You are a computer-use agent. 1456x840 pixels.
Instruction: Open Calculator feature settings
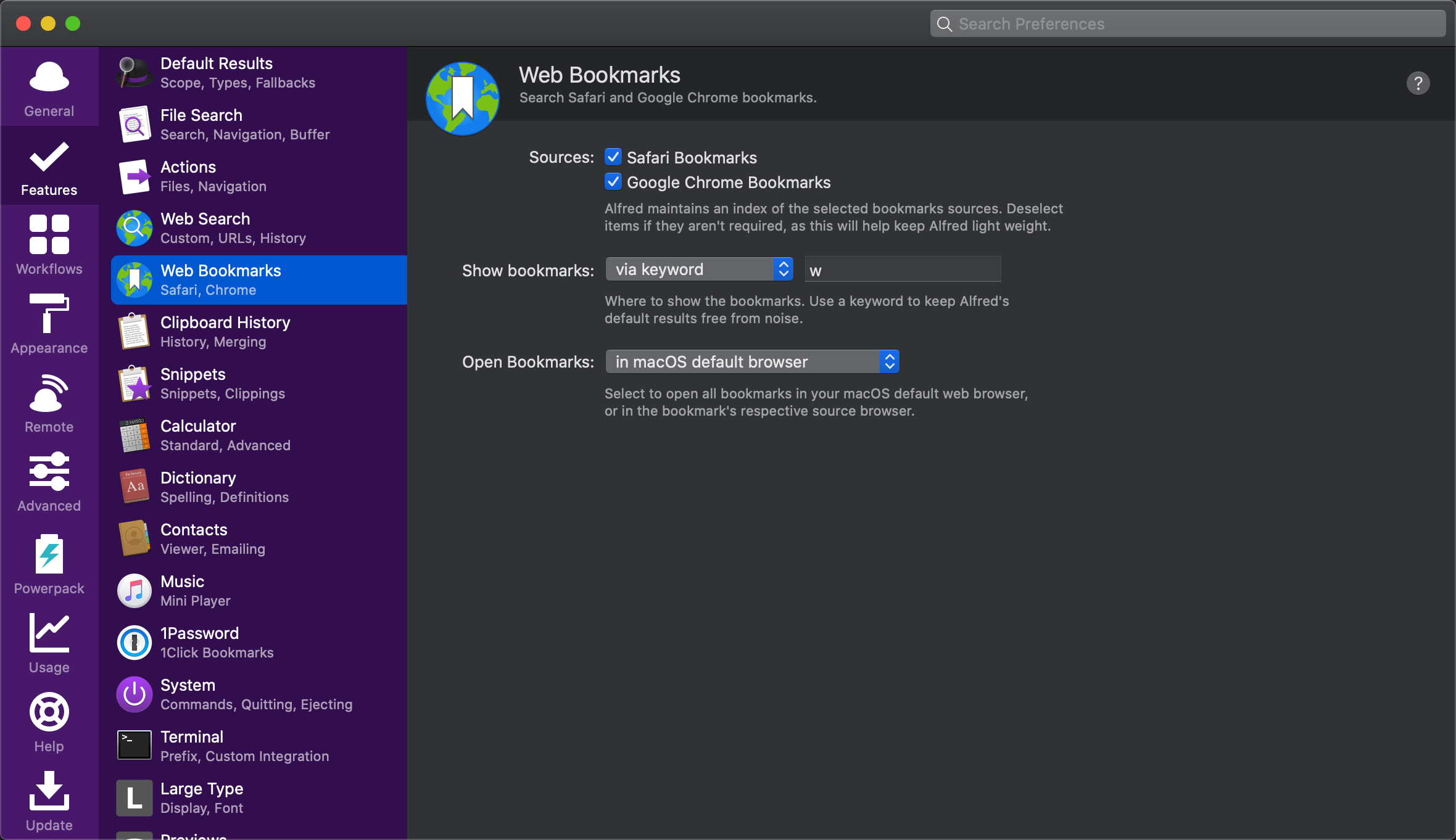259,435
